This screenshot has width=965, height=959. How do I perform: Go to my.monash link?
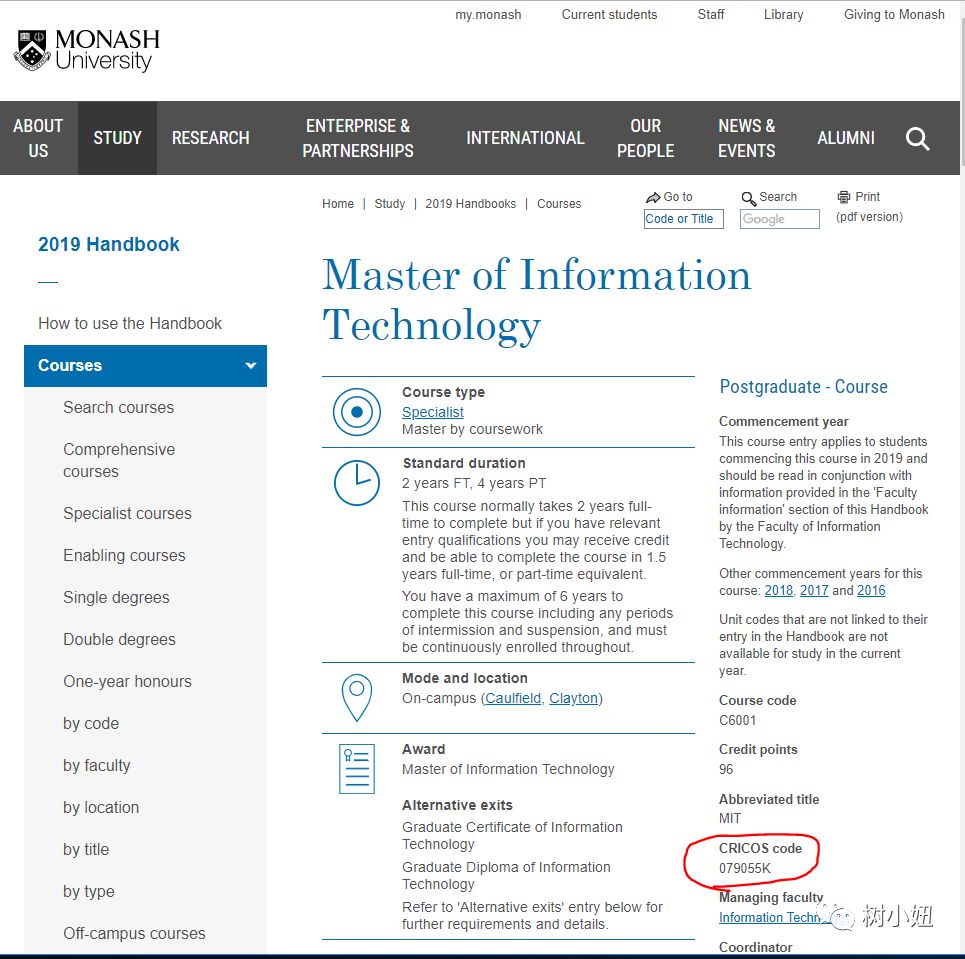[x=488, y=14]
